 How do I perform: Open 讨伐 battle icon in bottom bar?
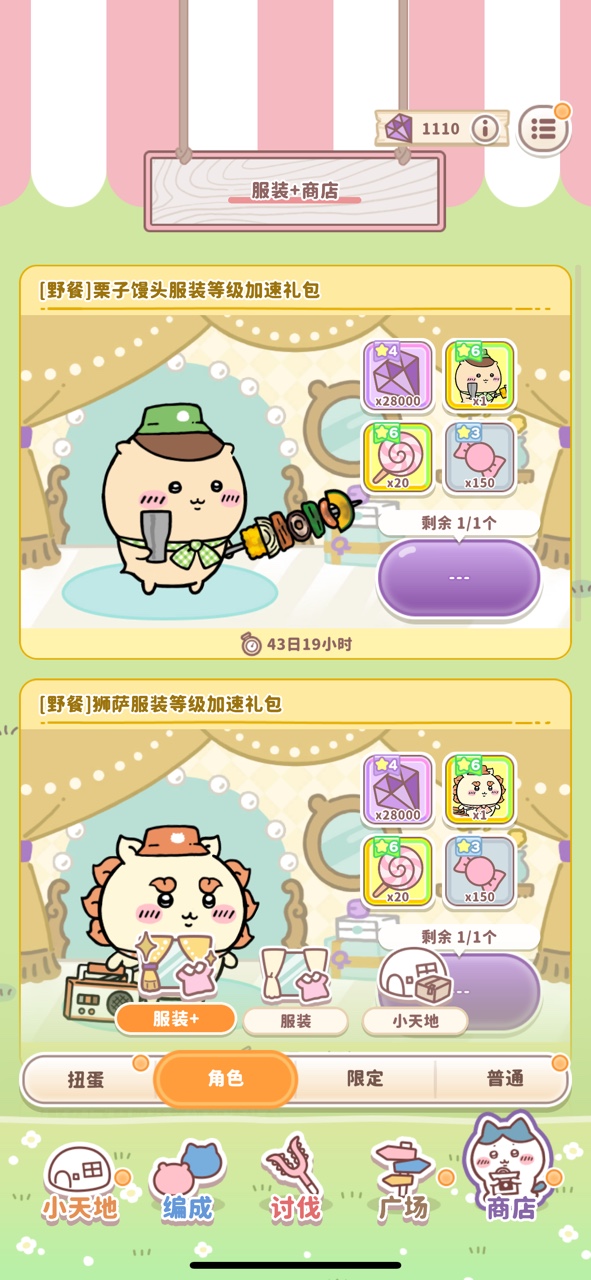(294, 1178)
